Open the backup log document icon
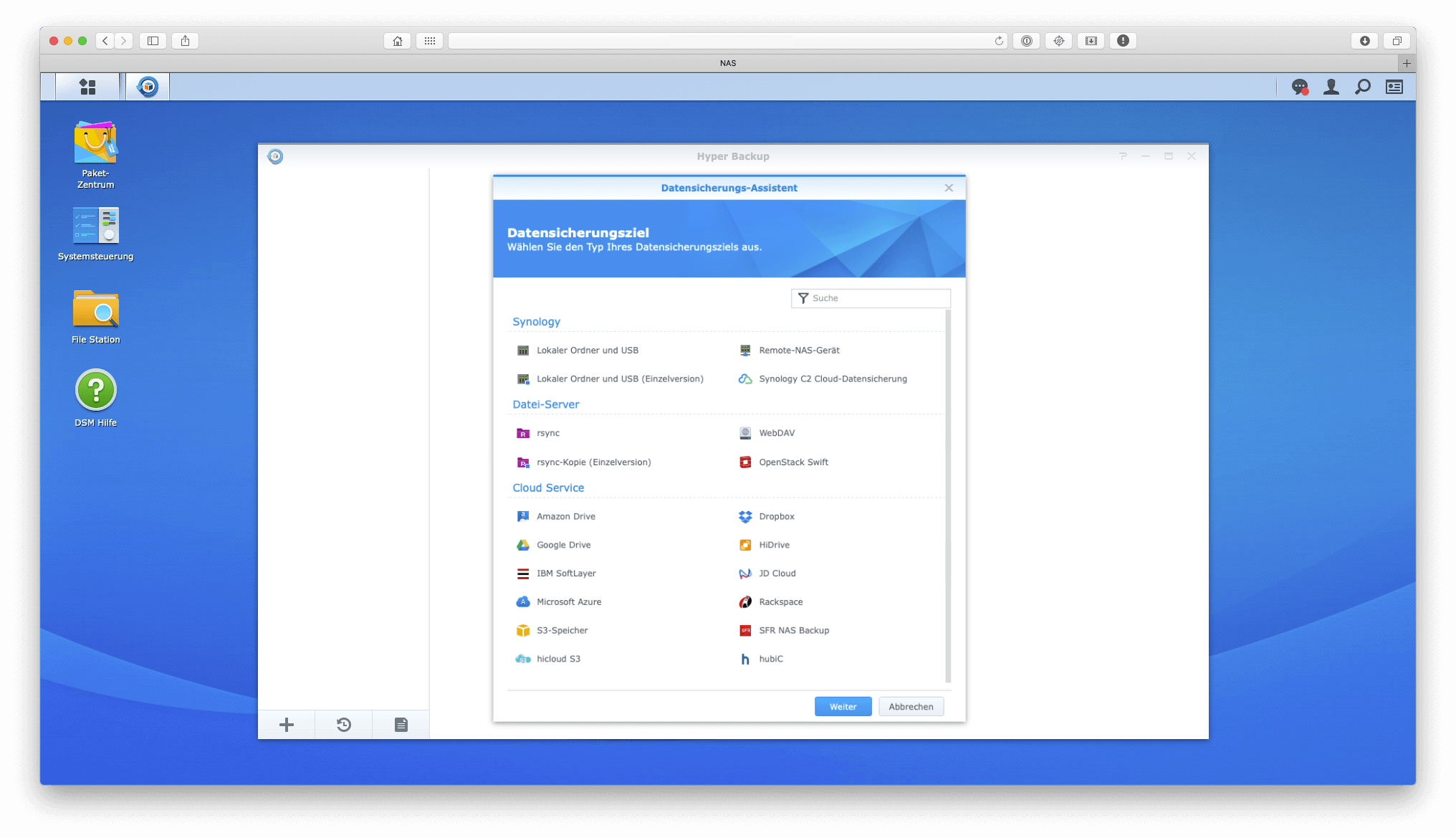Screen dimensions: 1456x838 (x=401, y=725)
